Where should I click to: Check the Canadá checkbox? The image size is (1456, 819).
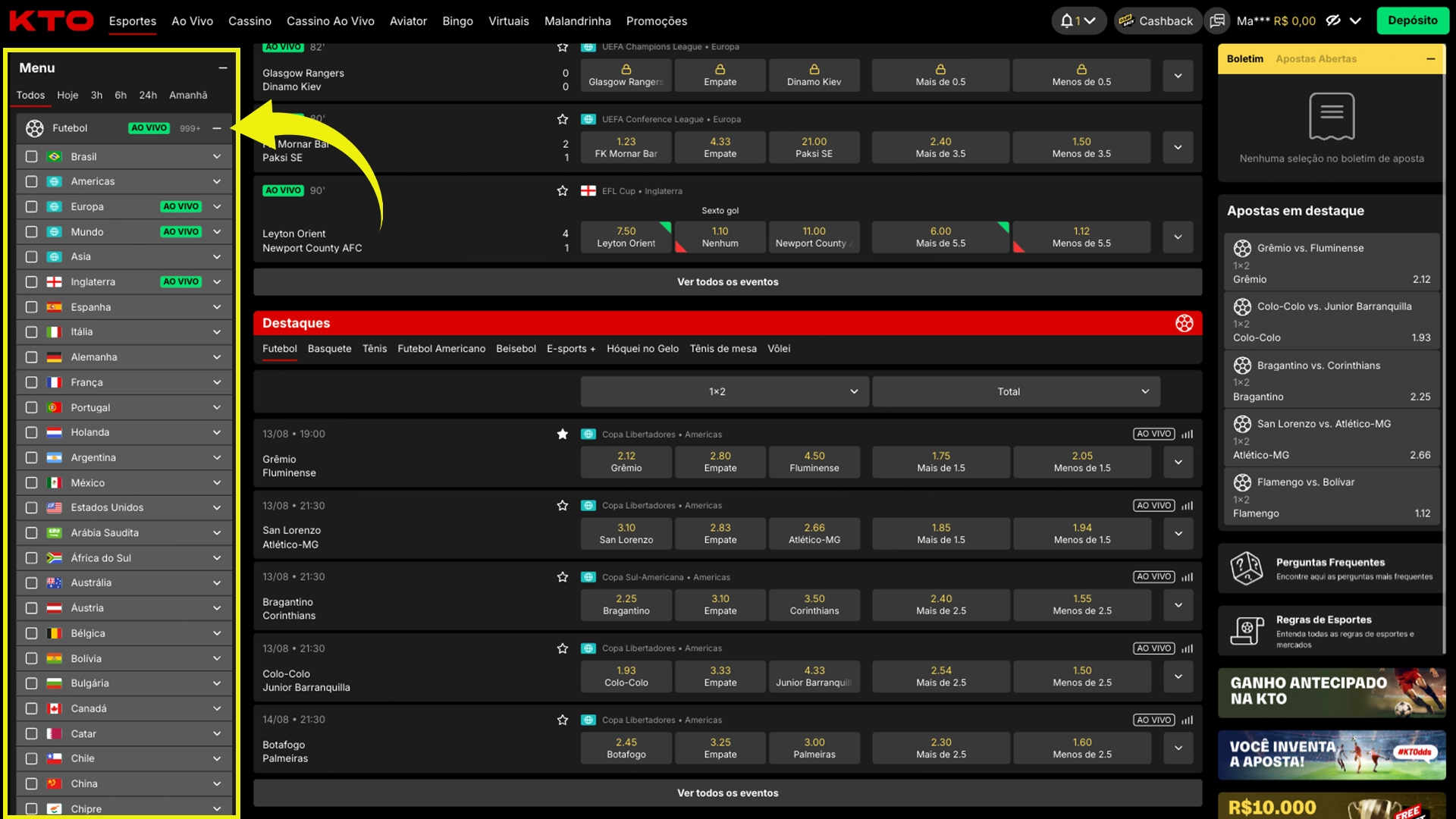click(31, 708)
